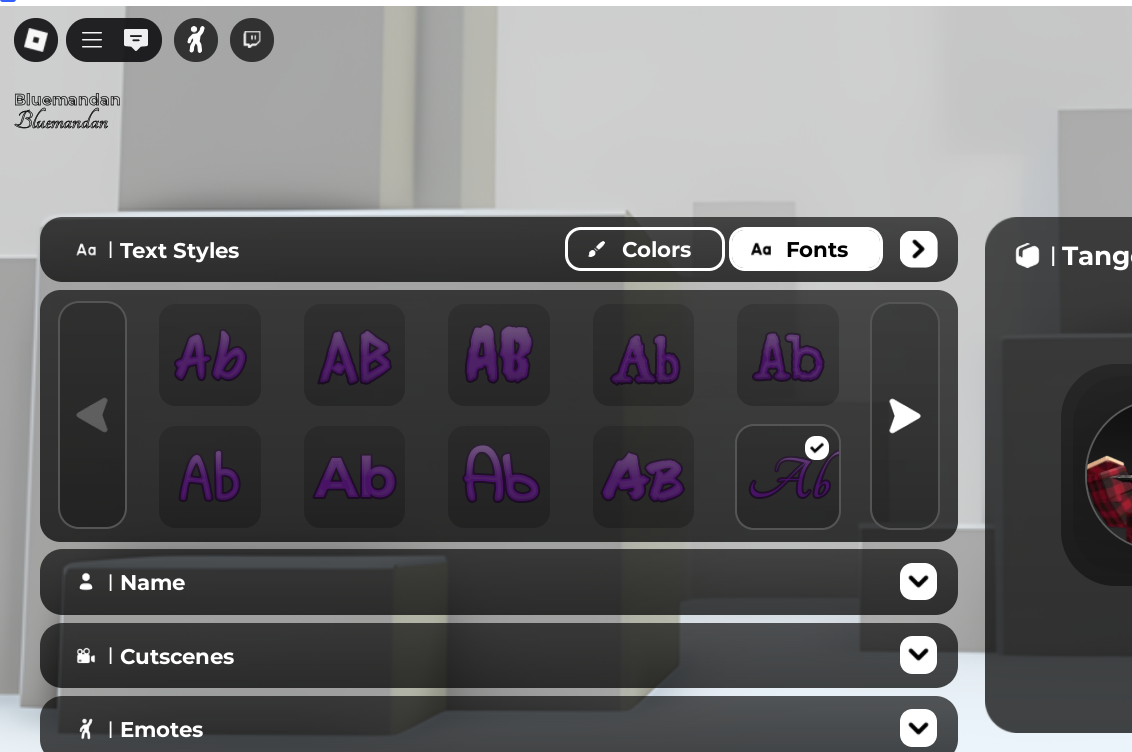Screen dimensions: 1132x752
Task: Expand the Cutscenes section
Action: (x=918, y=655)
